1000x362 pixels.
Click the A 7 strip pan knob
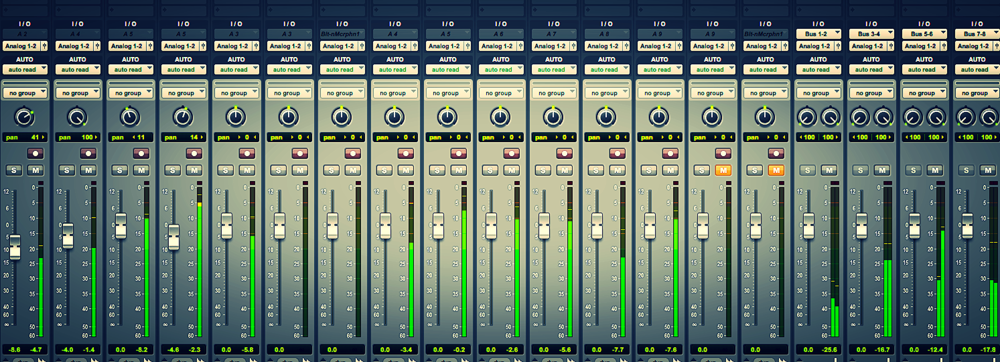[554, 117]
